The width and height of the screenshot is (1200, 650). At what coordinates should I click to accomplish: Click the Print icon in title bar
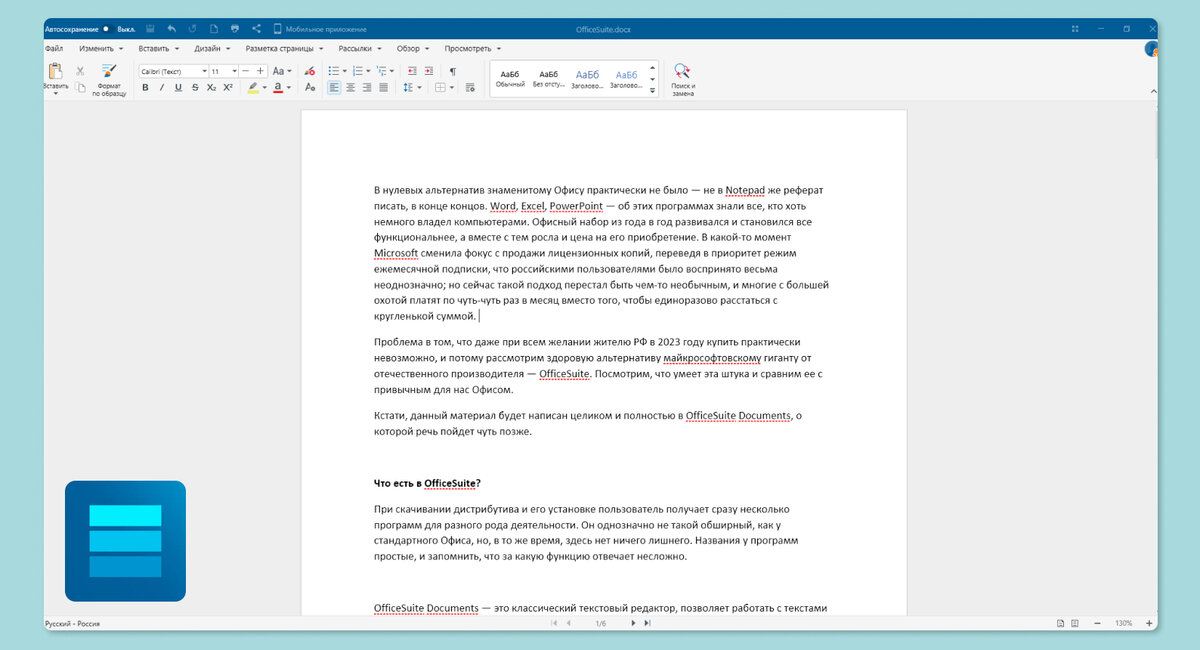pyautogui.click(x=235, y=29)
